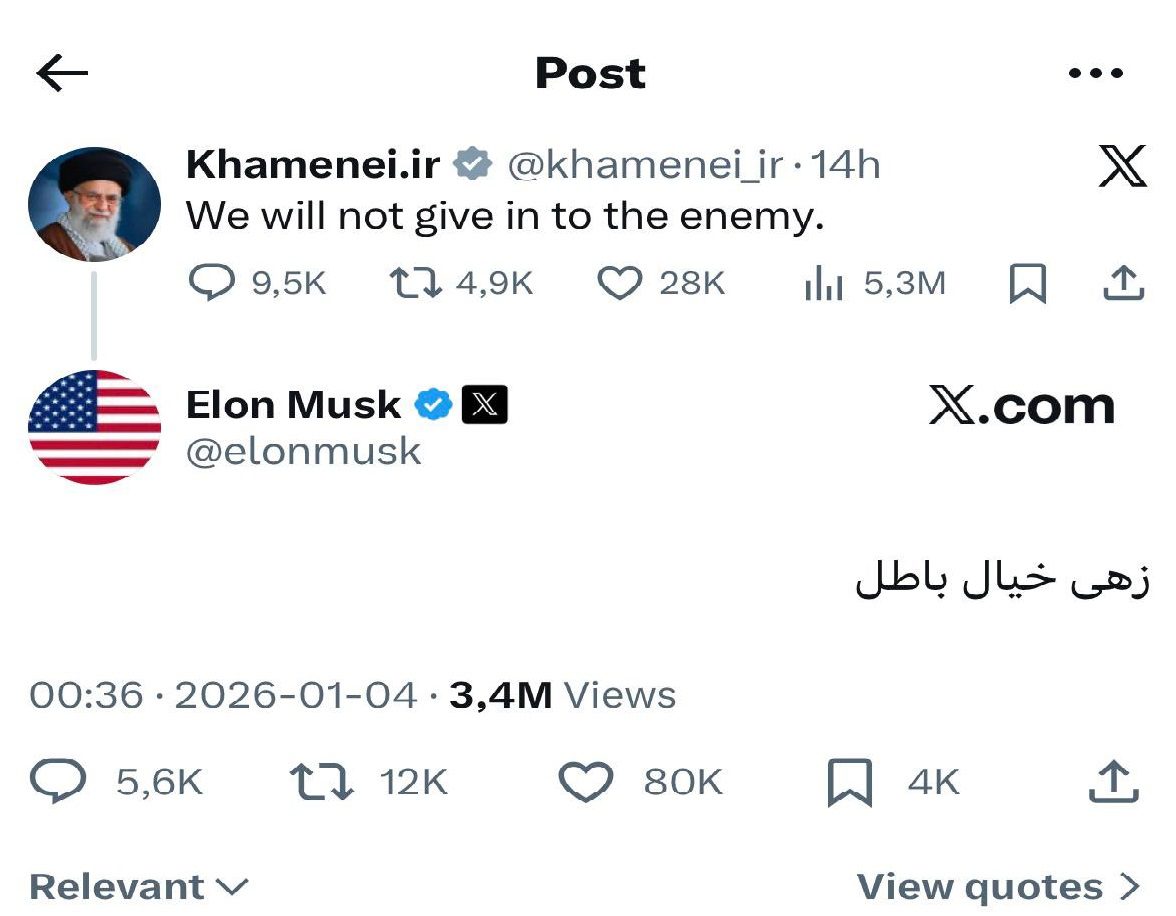Repost Elon Musk's post

pos(321,782)
